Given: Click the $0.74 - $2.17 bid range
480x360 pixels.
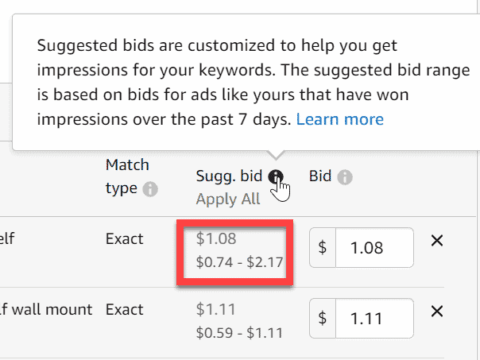Looking at the screenshot, I should [239, 262].
